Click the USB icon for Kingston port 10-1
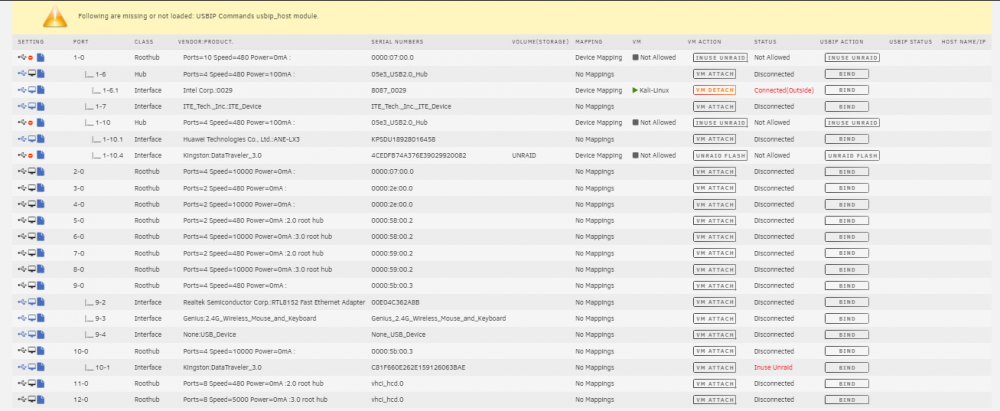1000x411 pixels. (x=22, y=367)
